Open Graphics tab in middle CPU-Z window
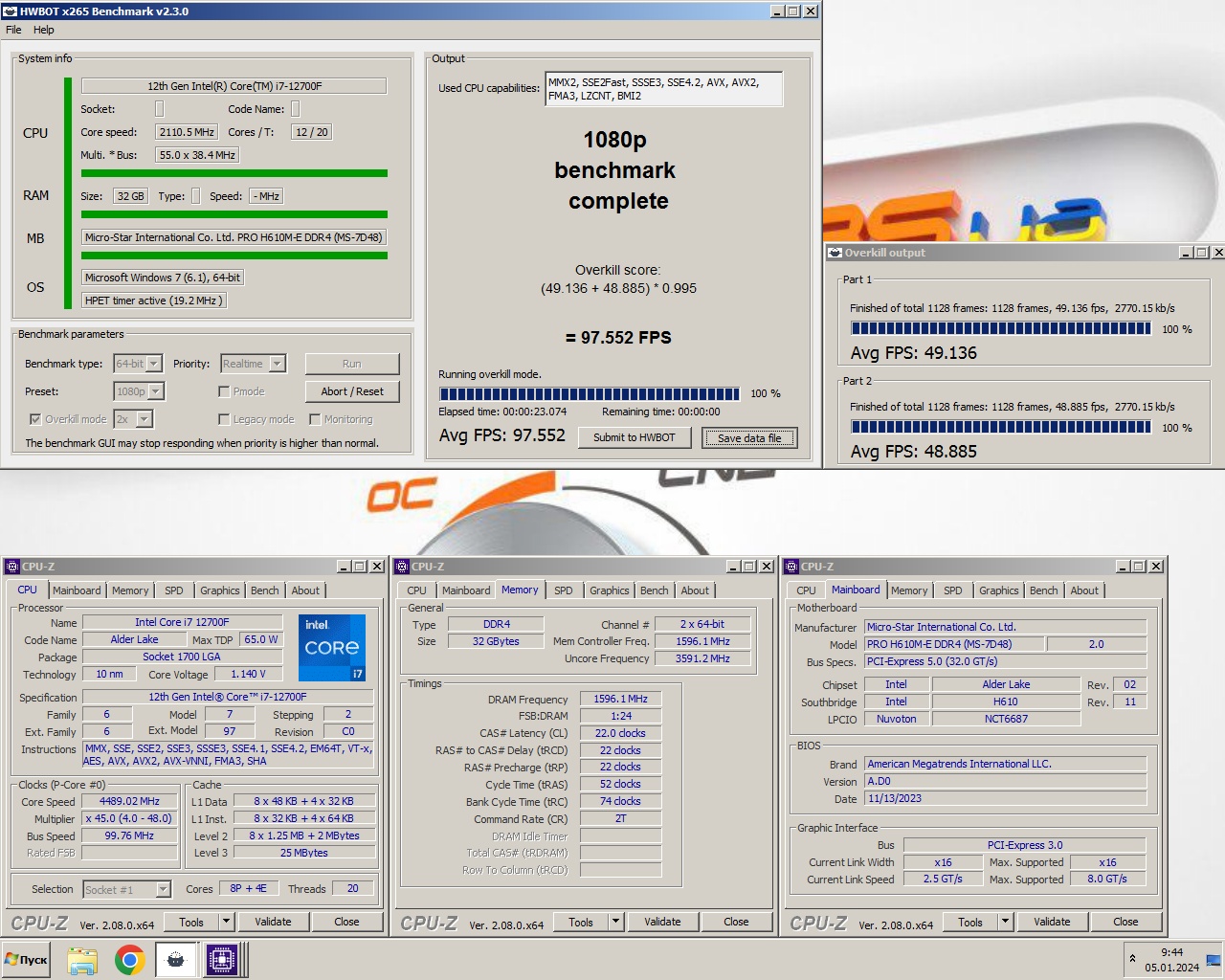Image resolution: width=1225 pixels, height=980 pixels. (610, 590)
